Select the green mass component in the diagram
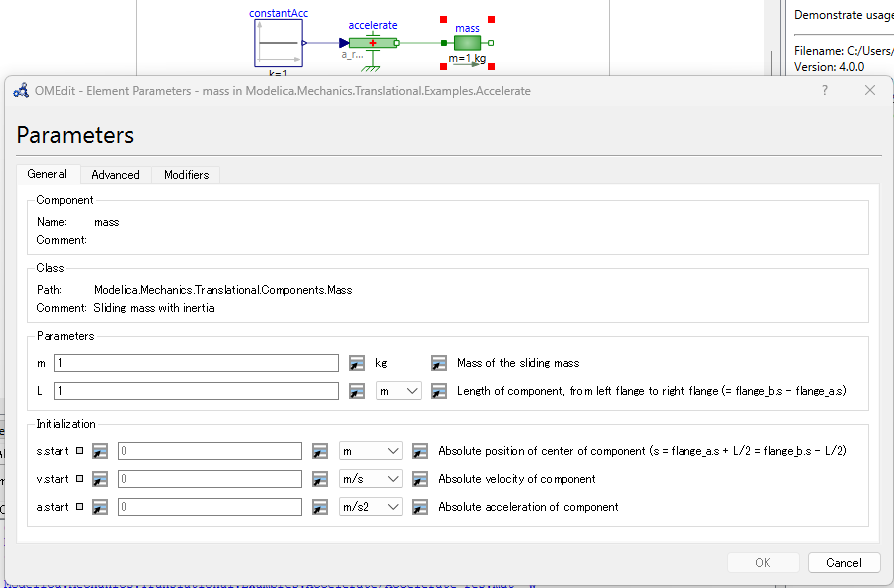This screenshot has width=894, height=588. (467, 43)
